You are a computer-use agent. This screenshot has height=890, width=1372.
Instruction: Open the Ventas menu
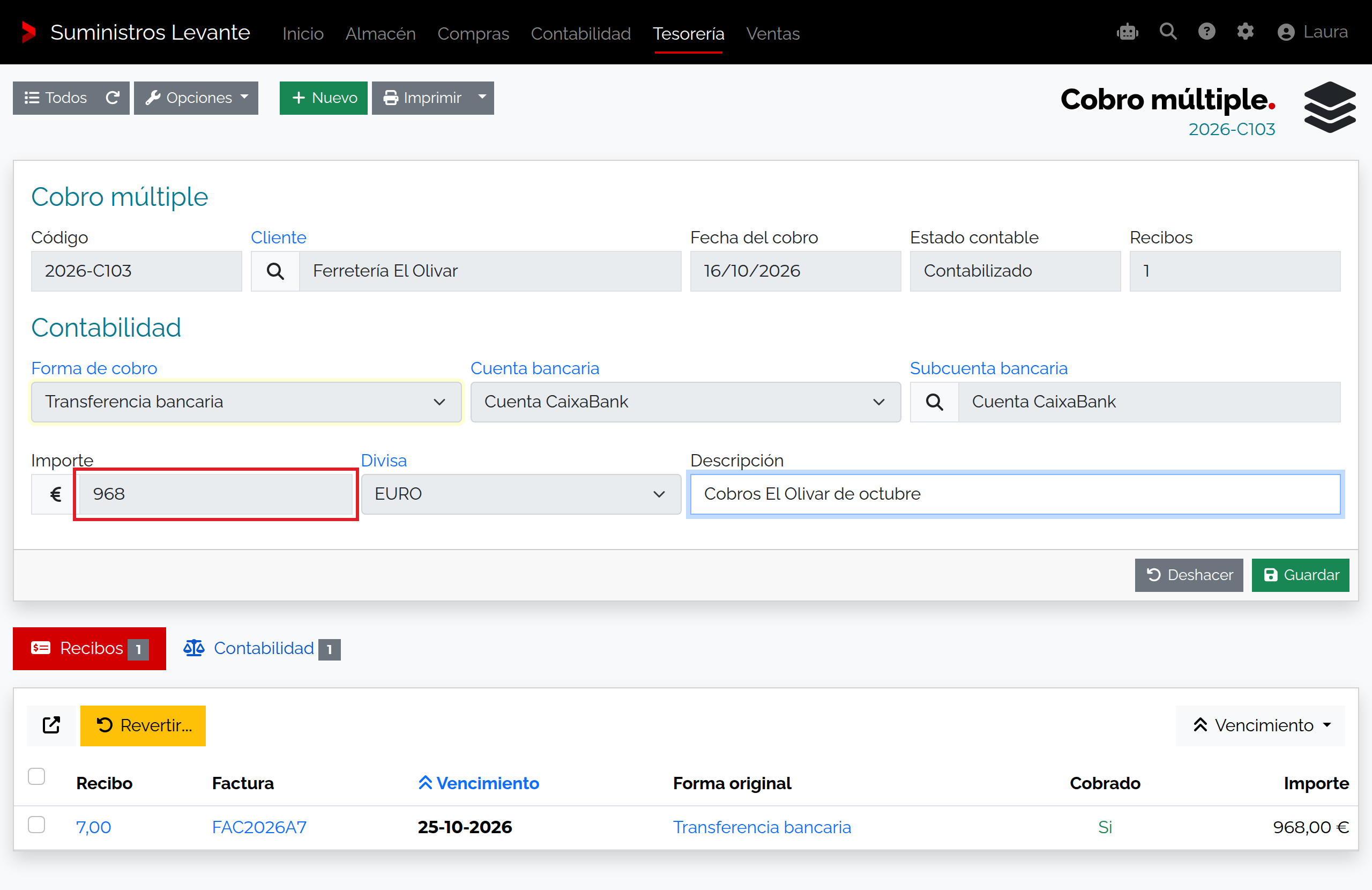pyautogui.click(x=772, y=33)
